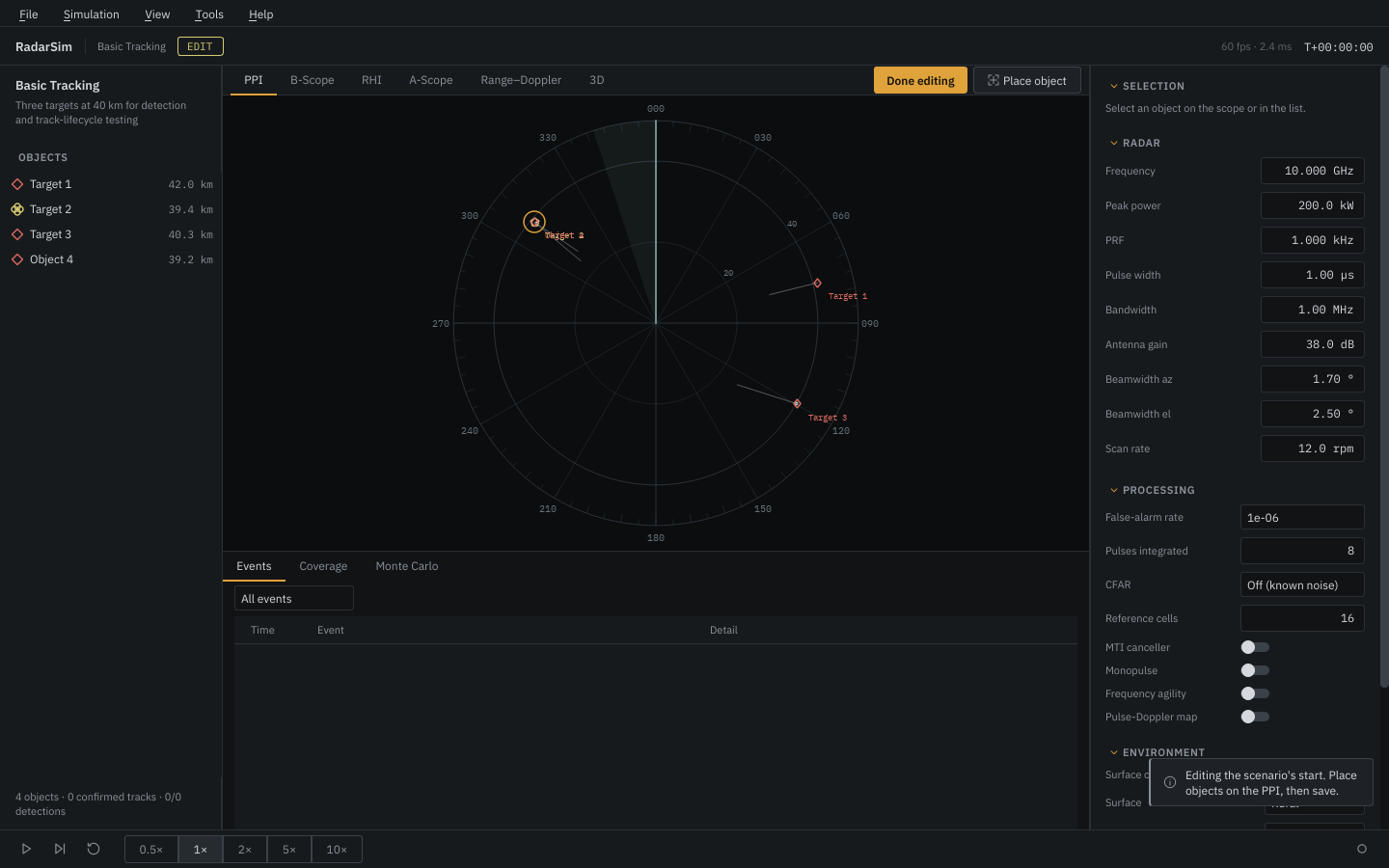Click the Target 1 diamond on the PPI scope

pyautogui.click(x=817, y=284)
